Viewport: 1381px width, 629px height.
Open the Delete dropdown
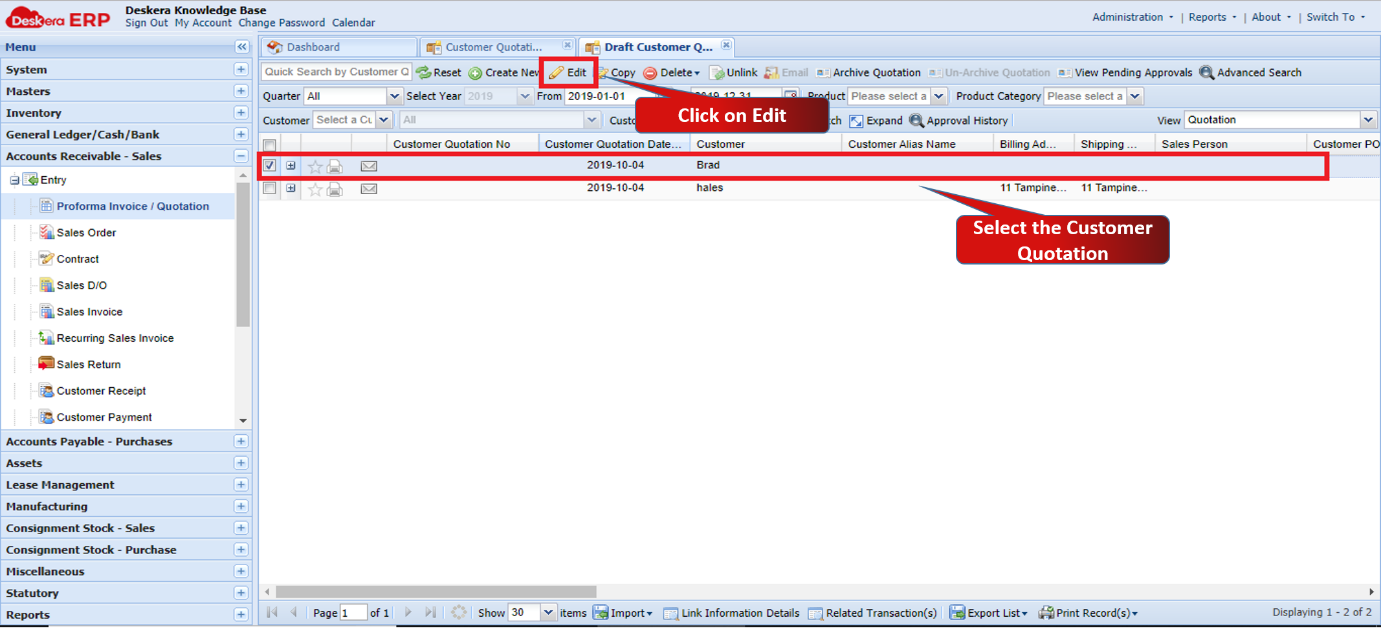coord(671,72)
